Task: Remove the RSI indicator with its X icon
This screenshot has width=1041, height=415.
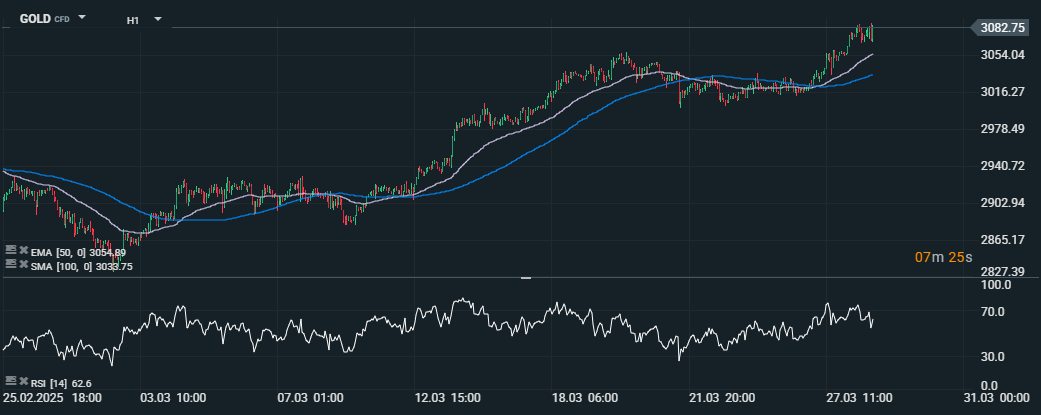Action: 23,380
